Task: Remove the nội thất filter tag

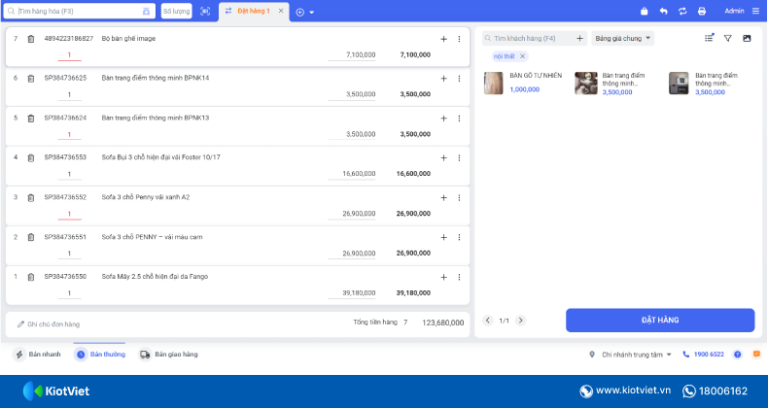Action: click(x=522, y=56)
